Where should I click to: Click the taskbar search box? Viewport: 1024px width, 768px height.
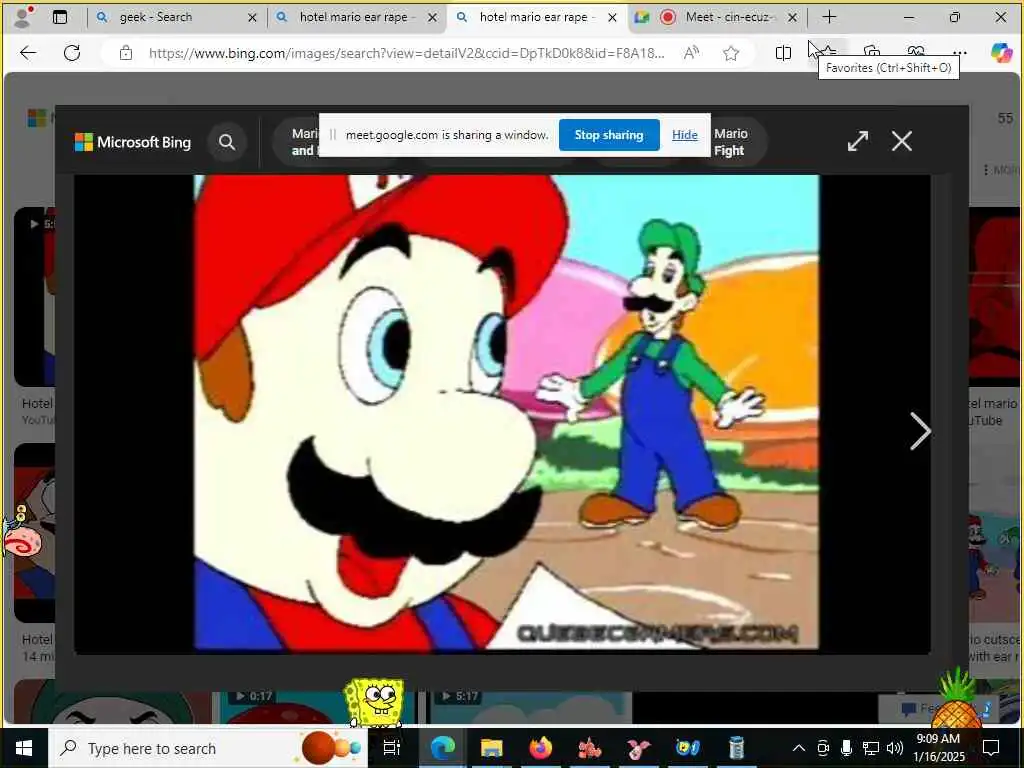(208, 748)
